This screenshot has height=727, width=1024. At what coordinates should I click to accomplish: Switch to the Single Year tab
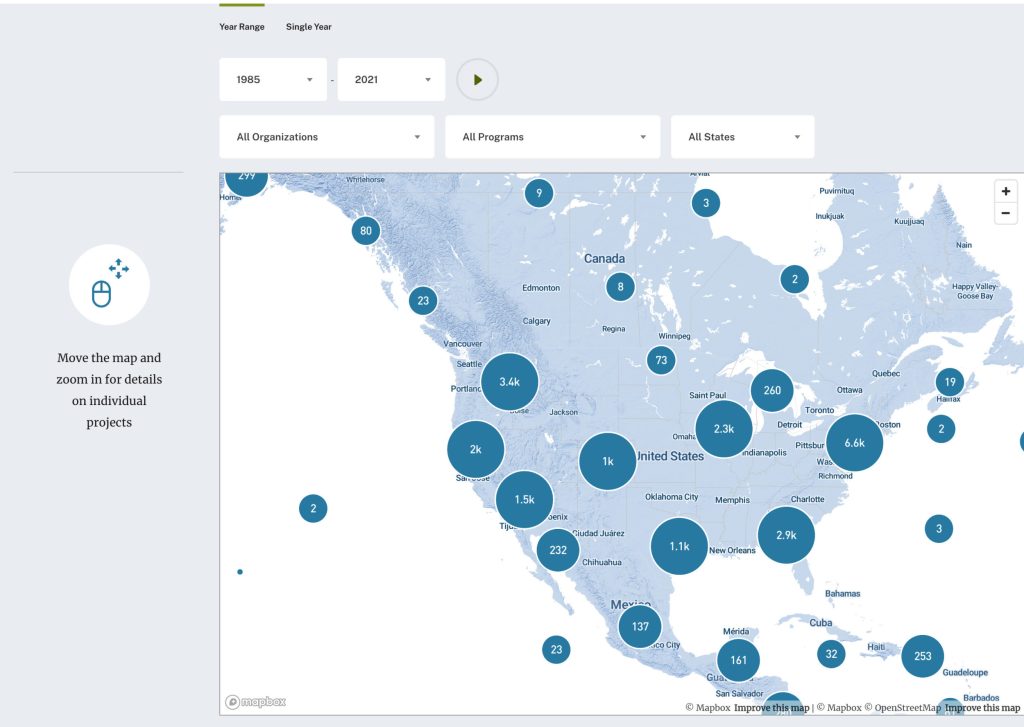point(308,27)
